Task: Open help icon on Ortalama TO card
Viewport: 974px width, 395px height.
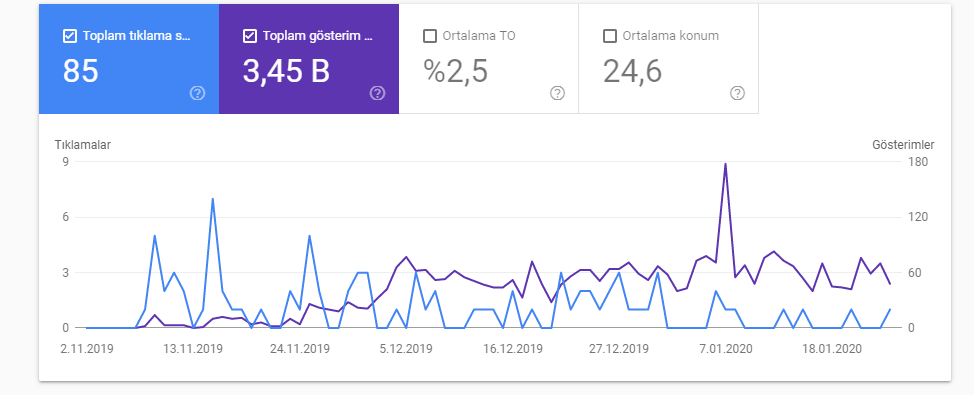Action: click(558, 93)
